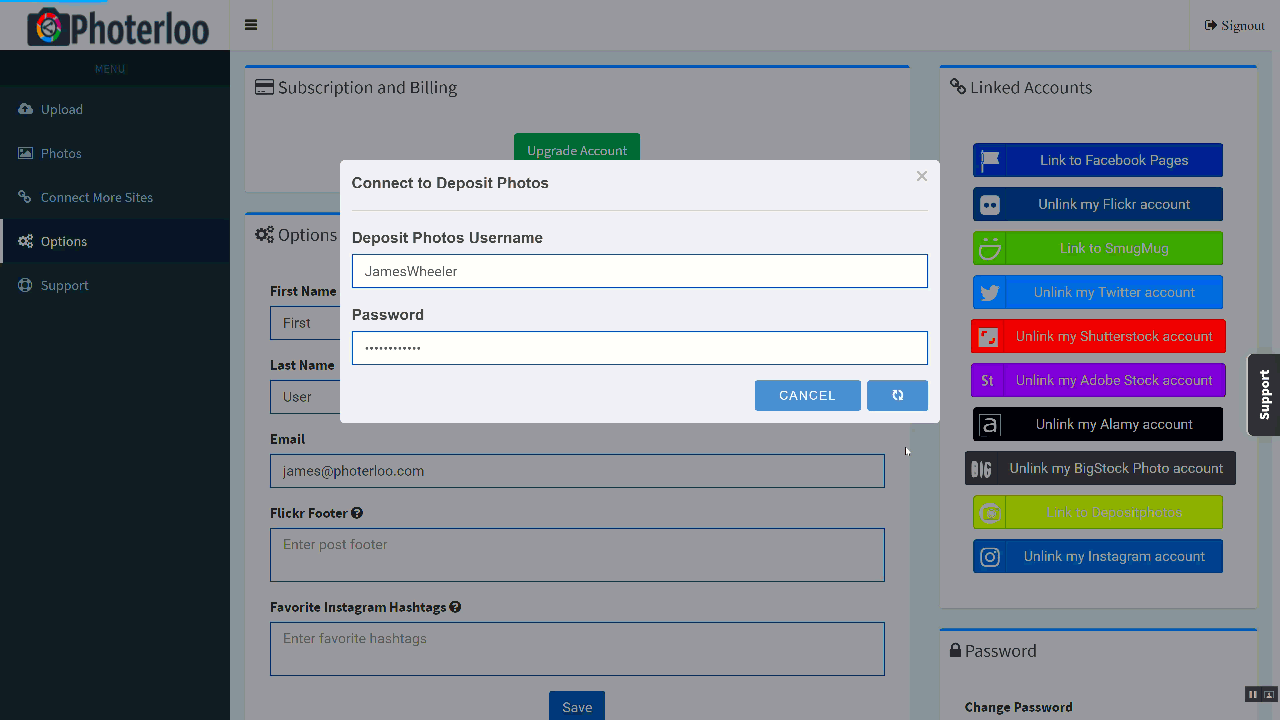1280x720 pixels.
Task: Click the refresh spinner submit button
Action: click(897, 395)
